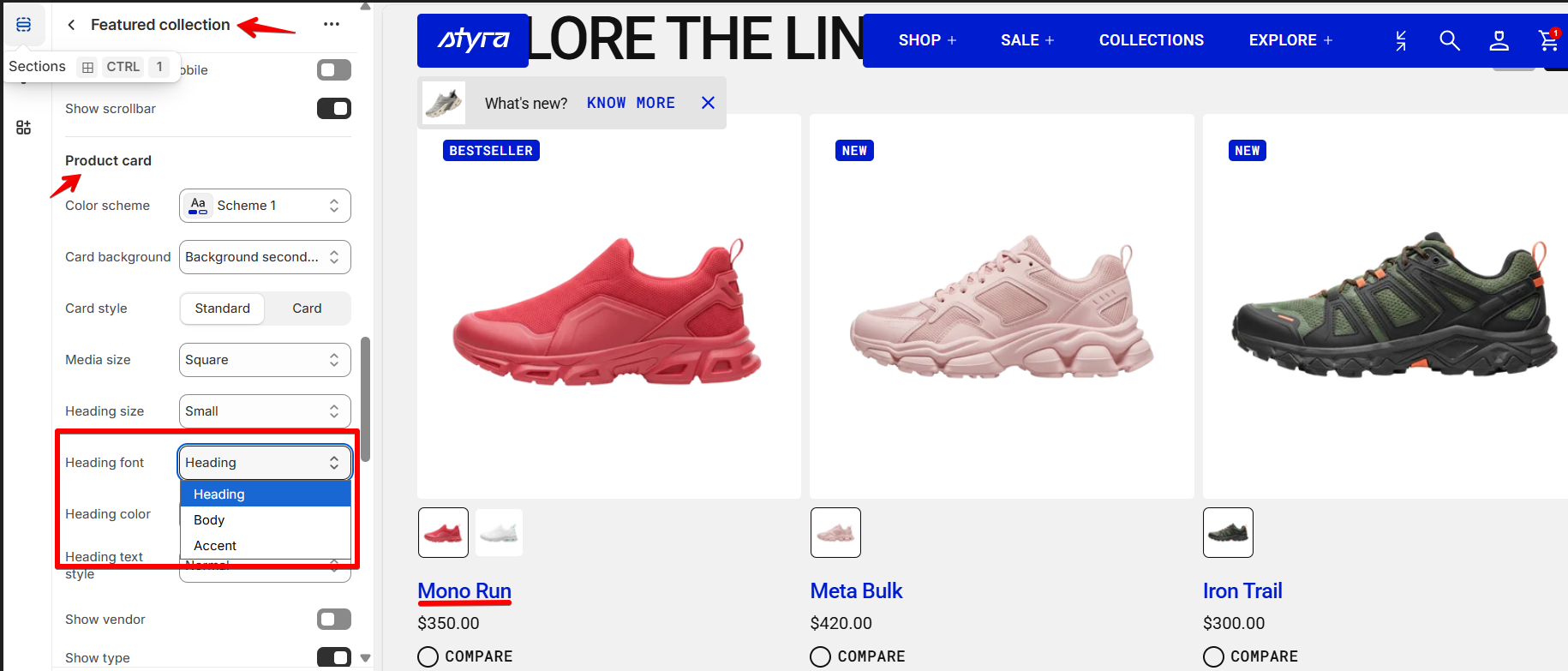Switch card style to Card

point(307,309)
